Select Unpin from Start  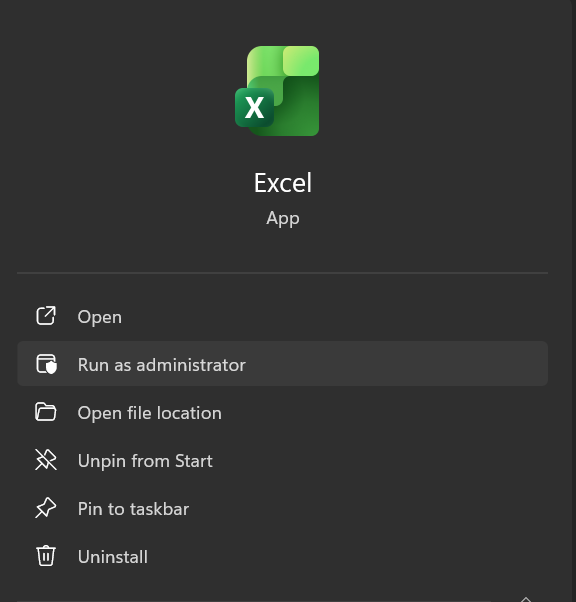point(282,460)
